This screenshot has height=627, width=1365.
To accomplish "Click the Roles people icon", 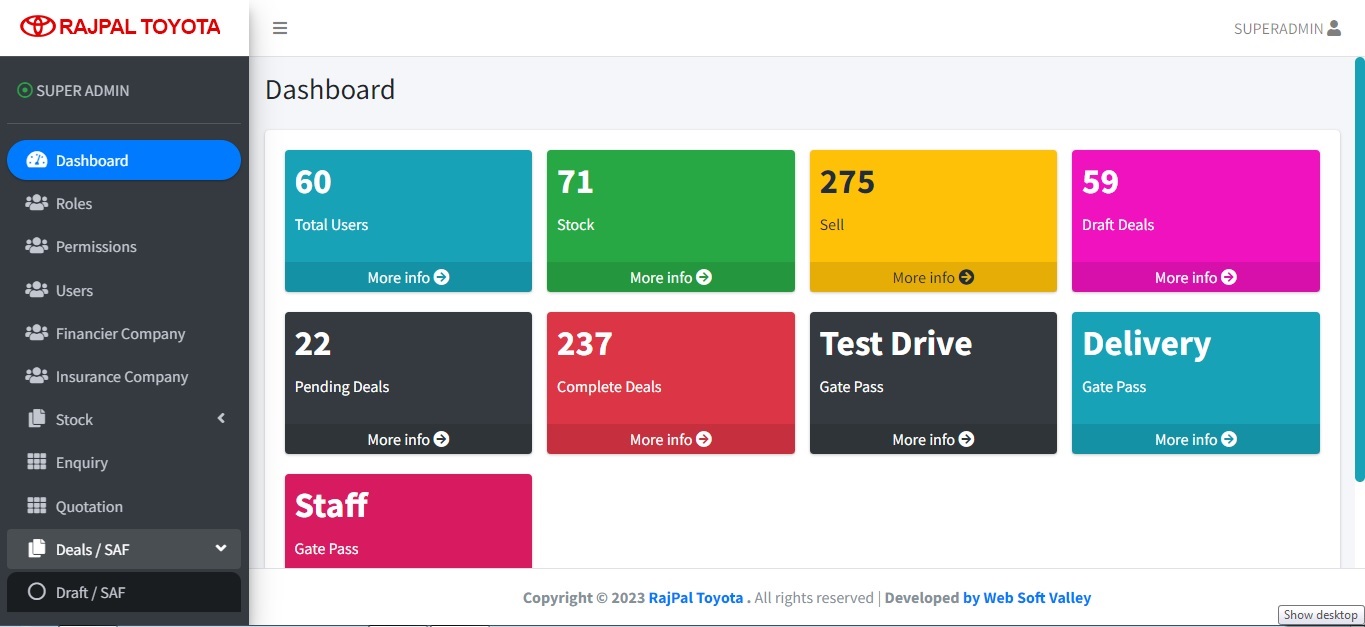I will [x=37, y=203].
